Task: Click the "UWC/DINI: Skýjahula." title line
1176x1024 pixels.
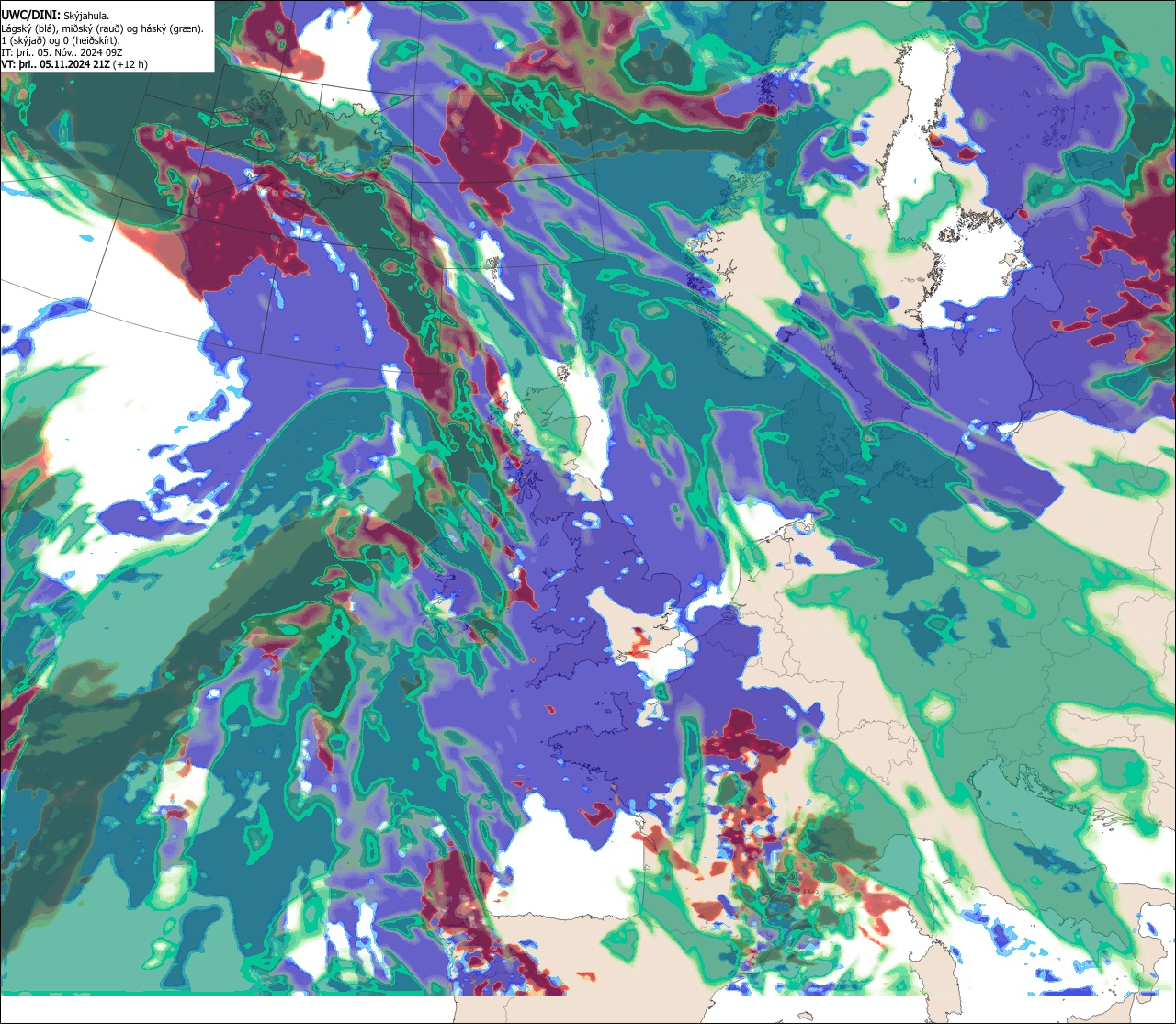Action: click(x=55, y=16)
